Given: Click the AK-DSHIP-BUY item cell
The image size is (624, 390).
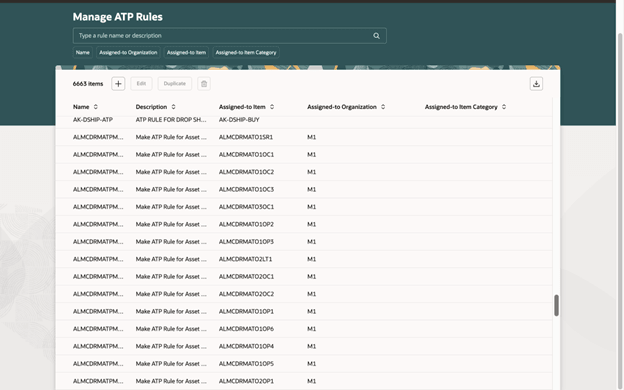Looking at the screenshot, I should click(239, 120).
